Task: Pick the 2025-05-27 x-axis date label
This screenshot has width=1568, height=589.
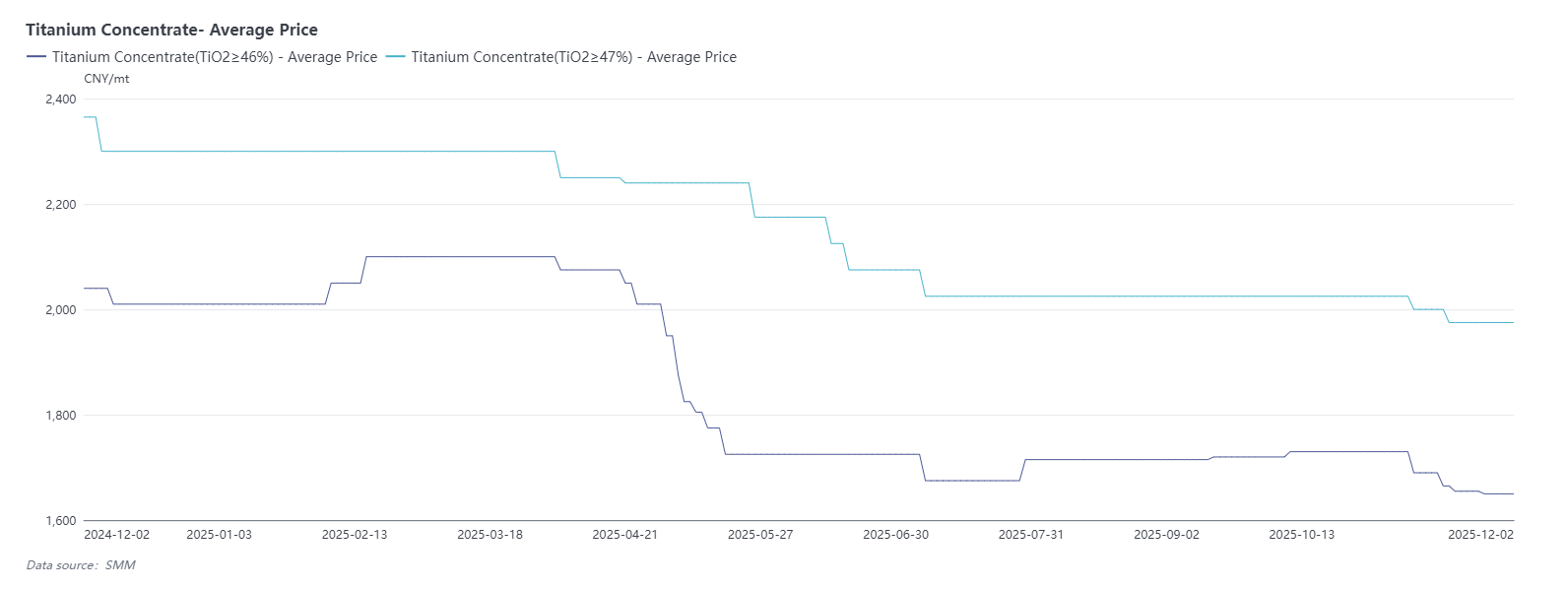Action: 760,535
